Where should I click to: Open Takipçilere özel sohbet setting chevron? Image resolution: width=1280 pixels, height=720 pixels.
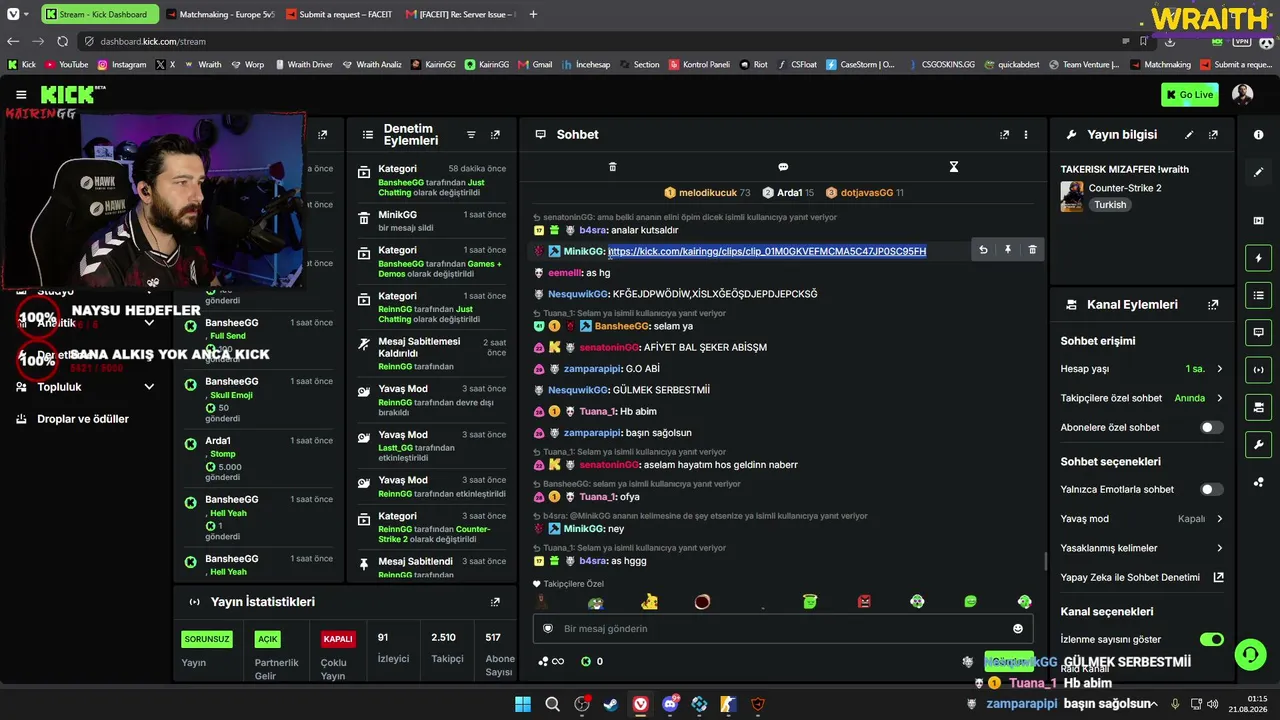(1219, 398)
